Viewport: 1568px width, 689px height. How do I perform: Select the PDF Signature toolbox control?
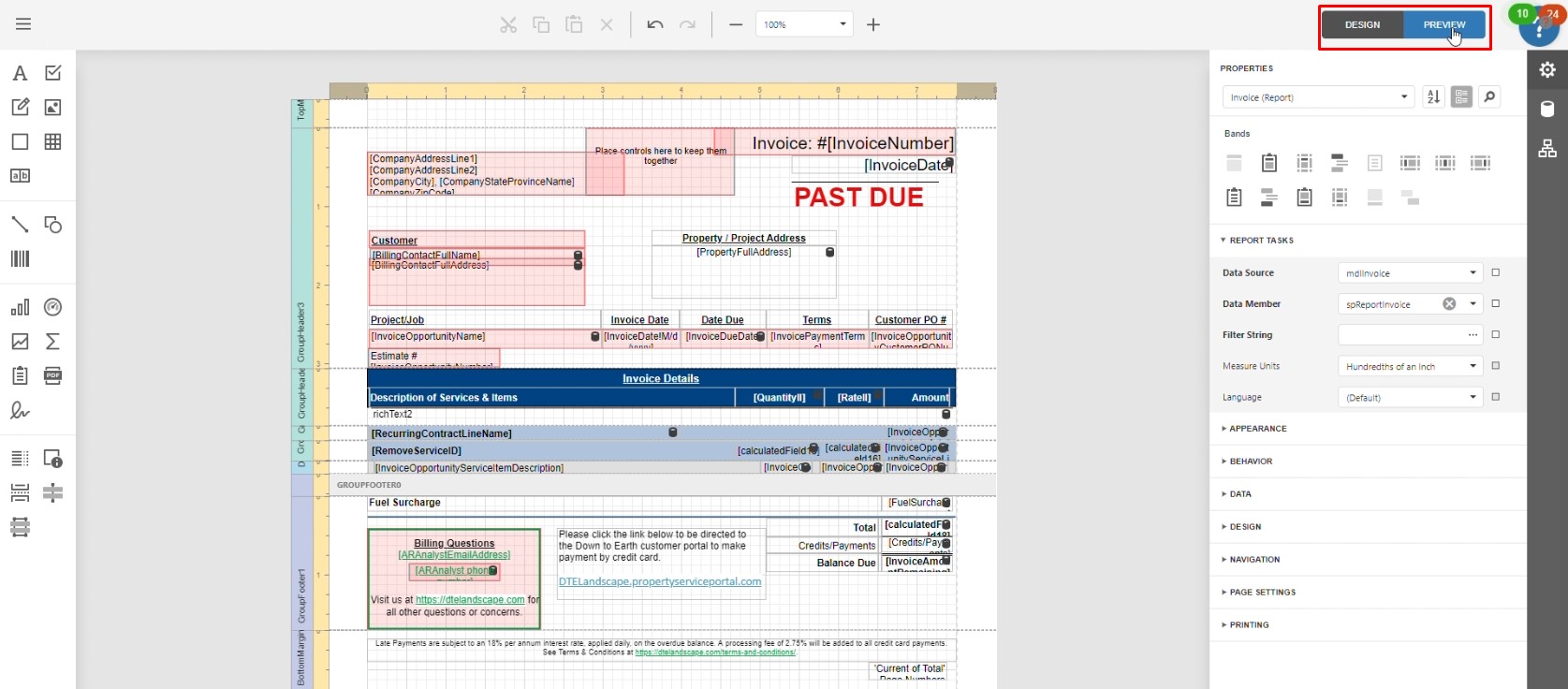[20, 410]
